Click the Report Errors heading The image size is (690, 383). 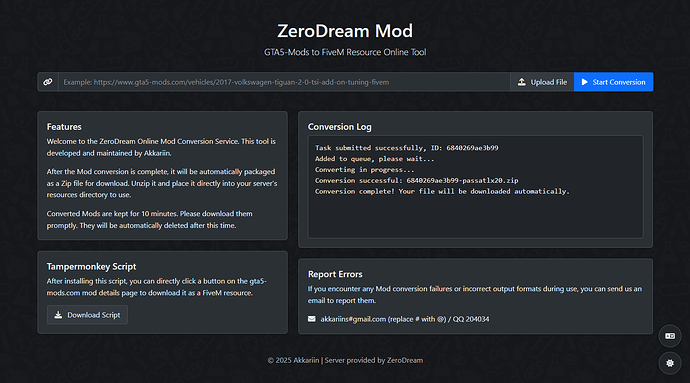point(335,274)
